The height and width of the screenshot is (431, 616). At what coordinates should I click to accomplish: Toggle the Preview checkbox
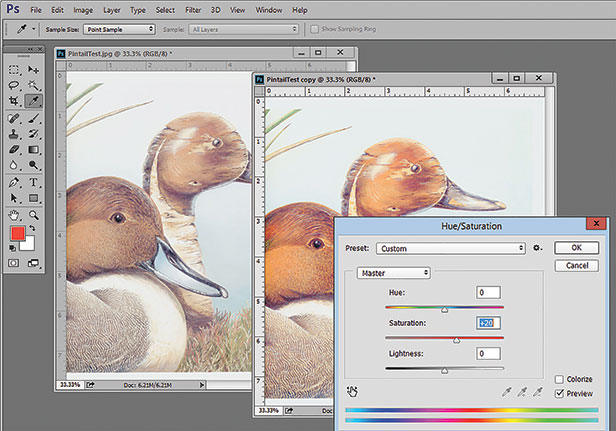(559, 393)
